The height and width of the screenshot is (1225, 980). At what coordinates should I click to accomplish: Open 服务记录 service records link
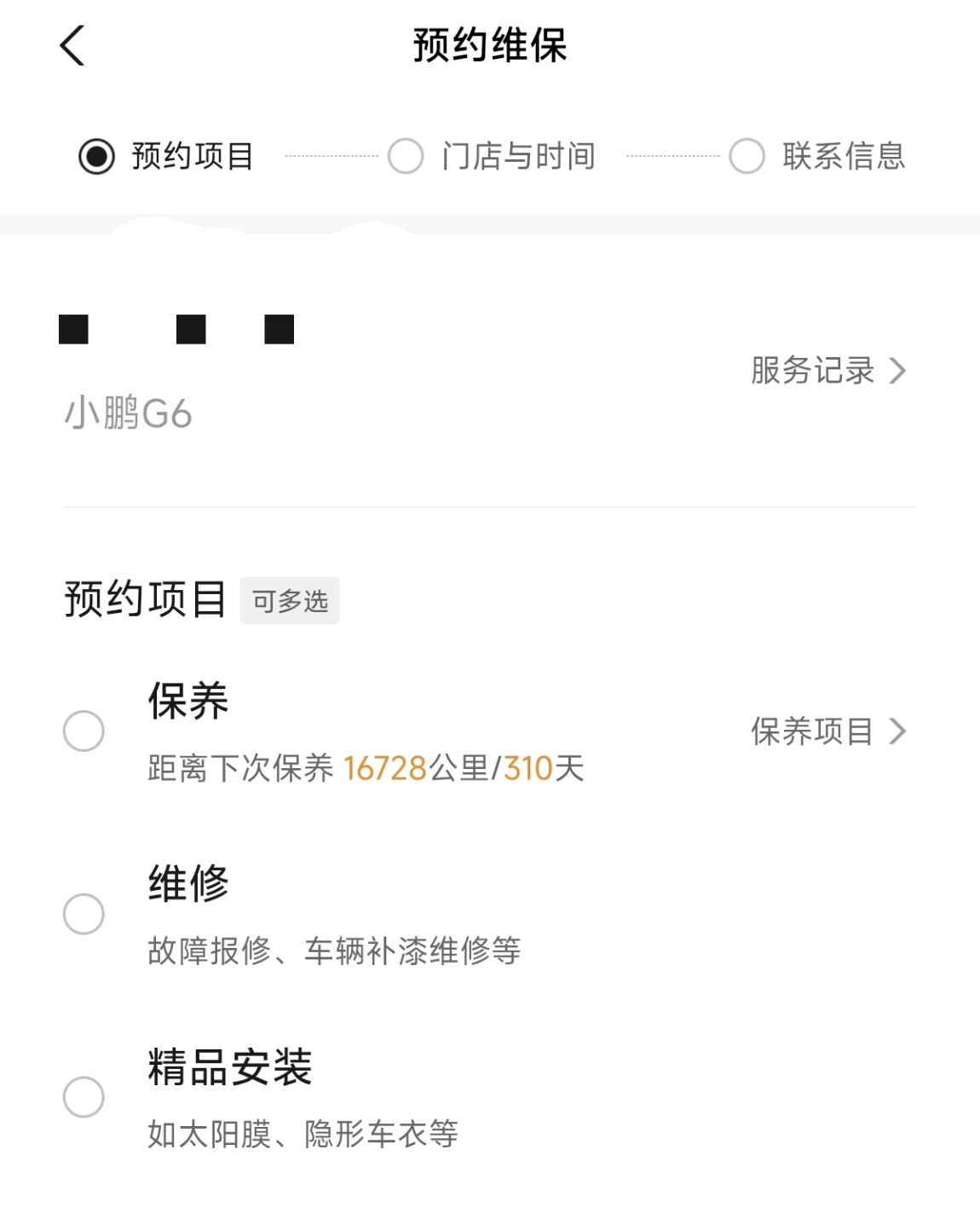(x=827, y=371)
